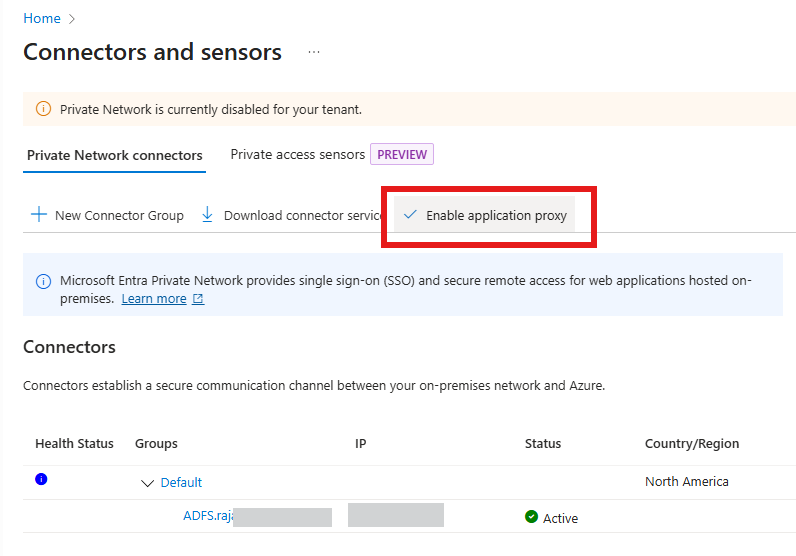
Task: Switch to Private Network connectors tab
Action: 114,155
